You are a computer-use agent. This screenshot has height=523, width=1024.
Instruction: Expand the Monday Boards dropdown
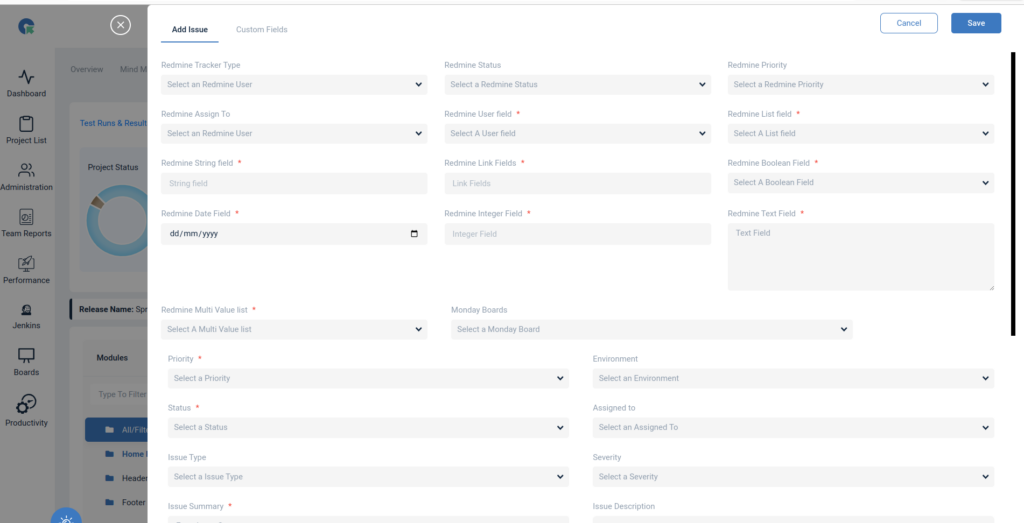[x=651, y=330]
